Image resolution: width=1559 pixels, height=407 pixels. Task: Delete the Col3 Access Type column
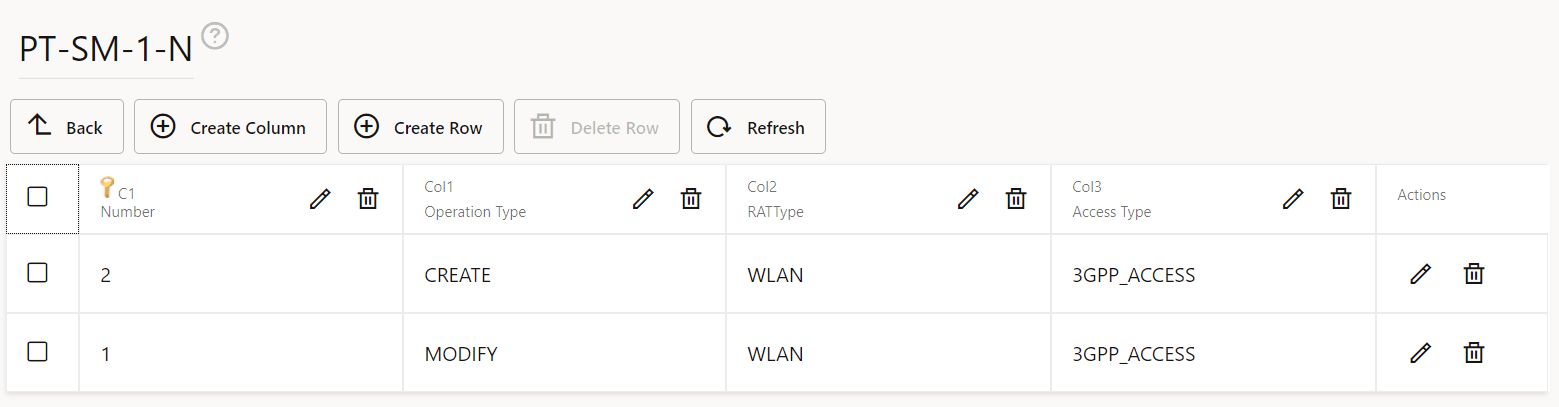click(1341, 199)
